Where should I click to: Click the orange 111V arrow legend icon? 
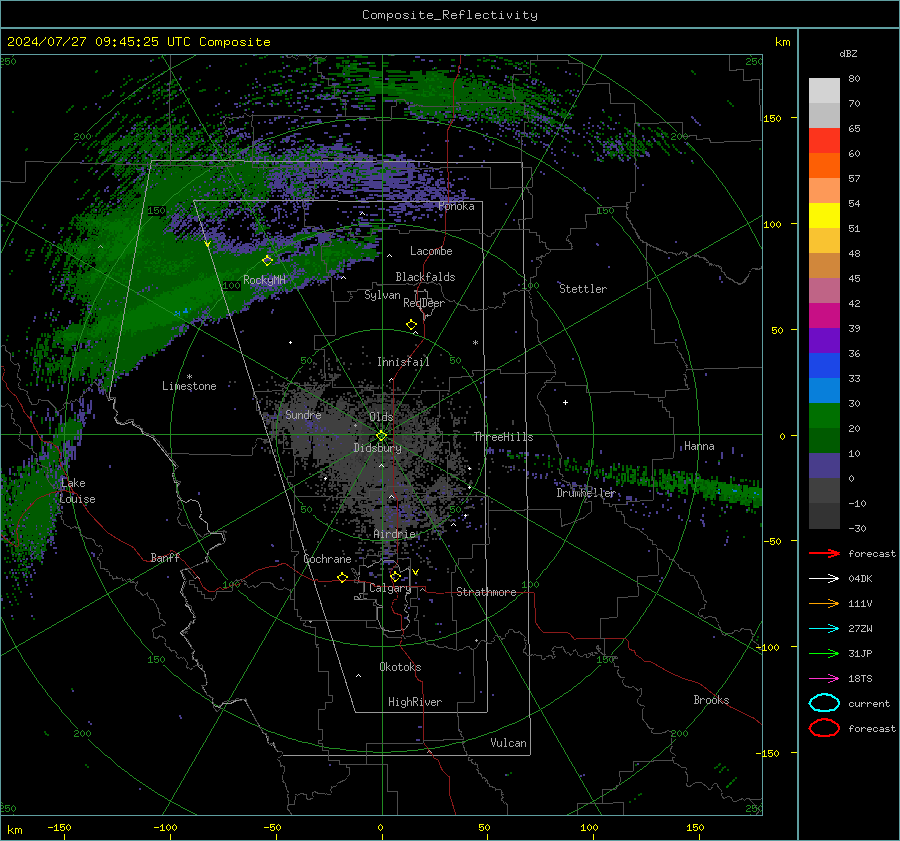click(824, 603)
